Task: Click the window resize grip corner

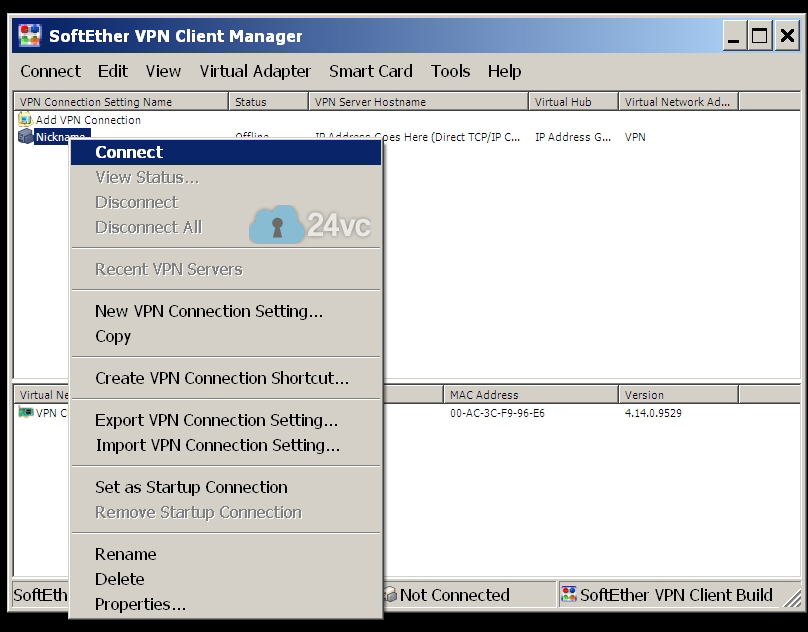Action: point(793,598)
